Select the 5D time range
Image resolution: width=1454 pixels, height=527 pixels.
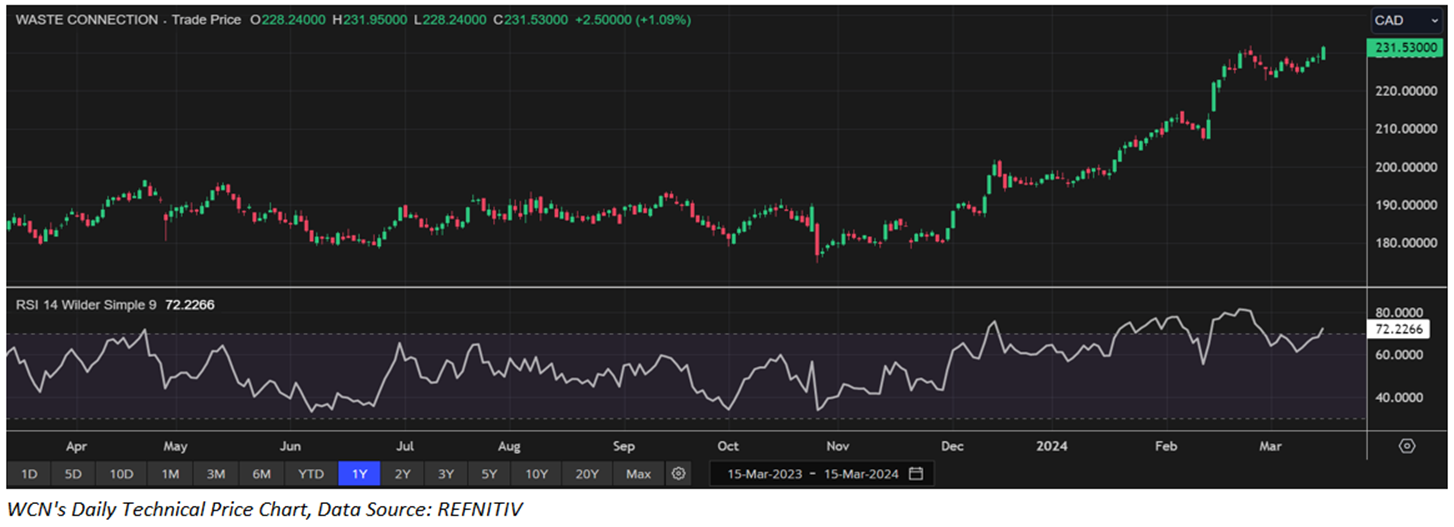[x=75, y=473]
